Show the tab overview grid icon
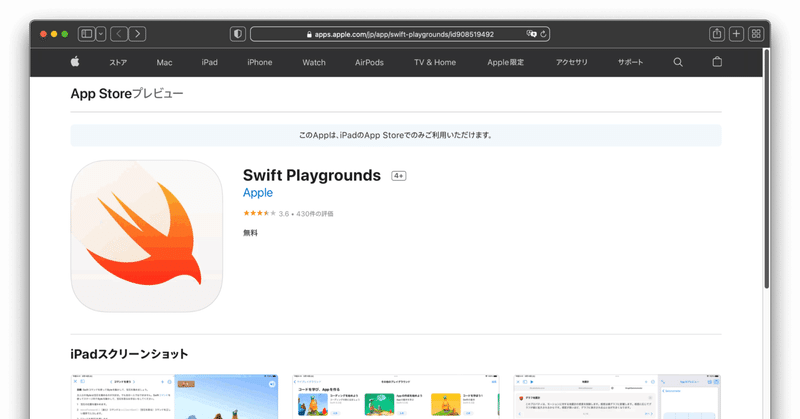This screenshot has width=800, height=419. click(x=756, y=34)
